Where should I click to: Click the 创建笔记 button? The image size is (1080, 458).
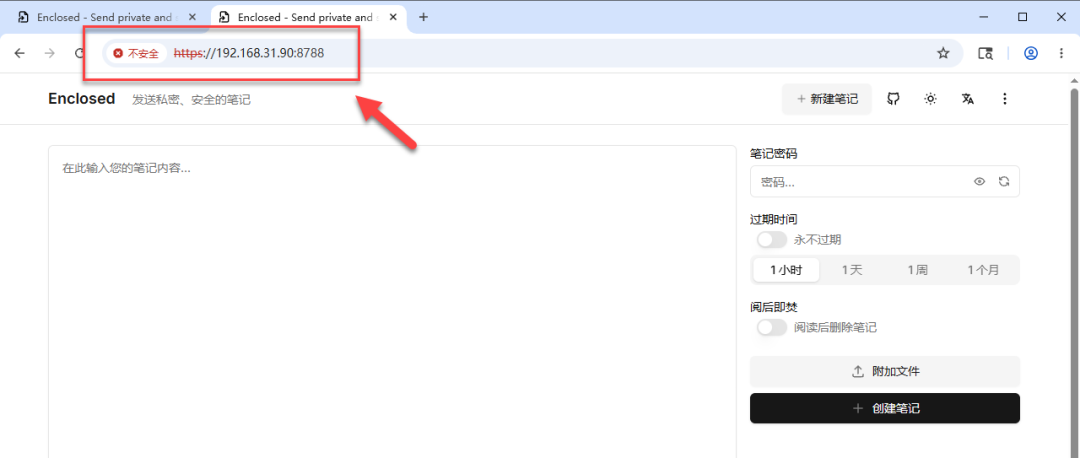tap(885, 408)
